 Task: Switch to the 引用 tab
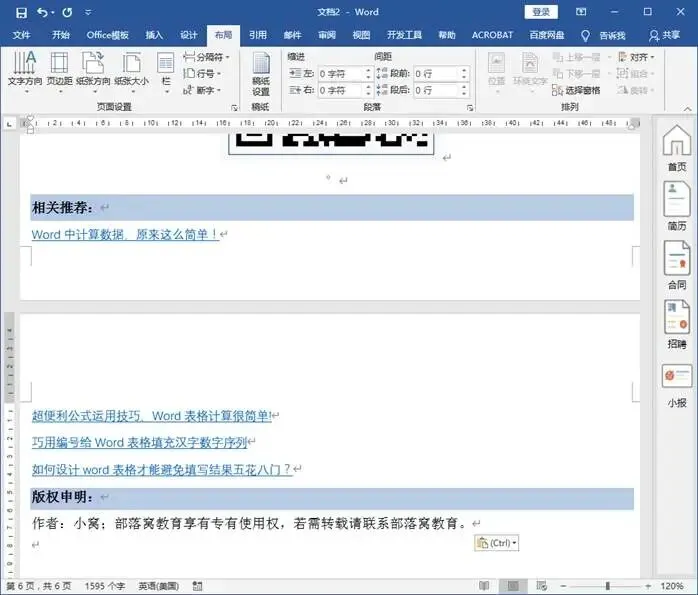click(258, 35)
